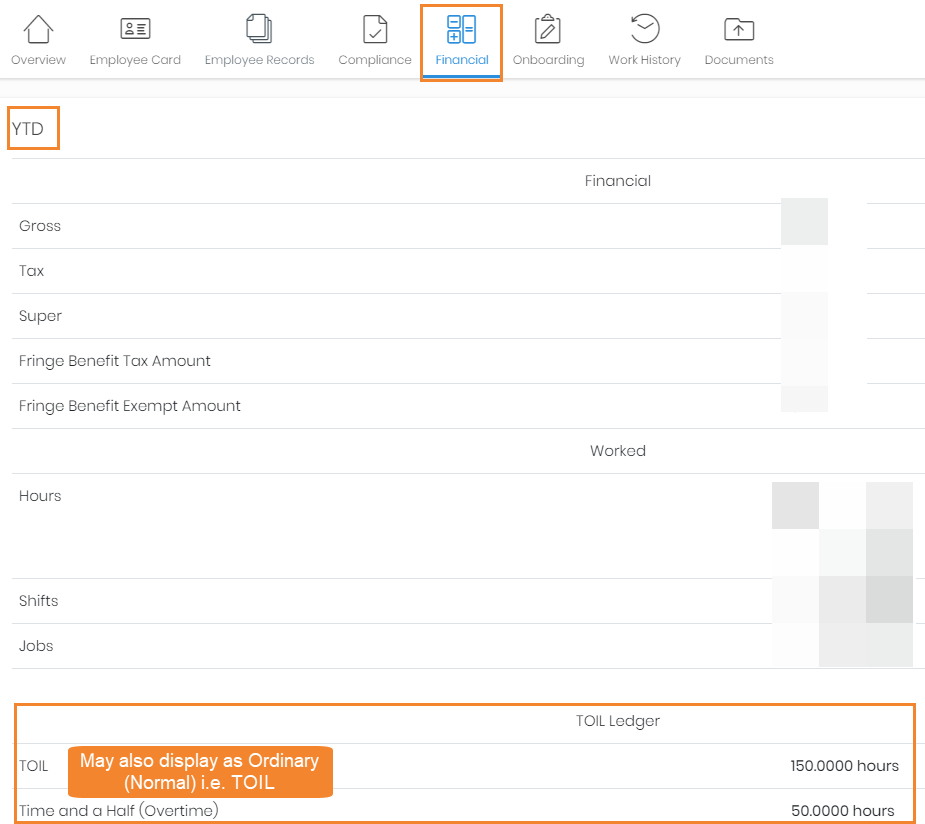Click the Hours row label
Image resolution: width=925 pixels, height=824 pixels.
pos(40,496)
